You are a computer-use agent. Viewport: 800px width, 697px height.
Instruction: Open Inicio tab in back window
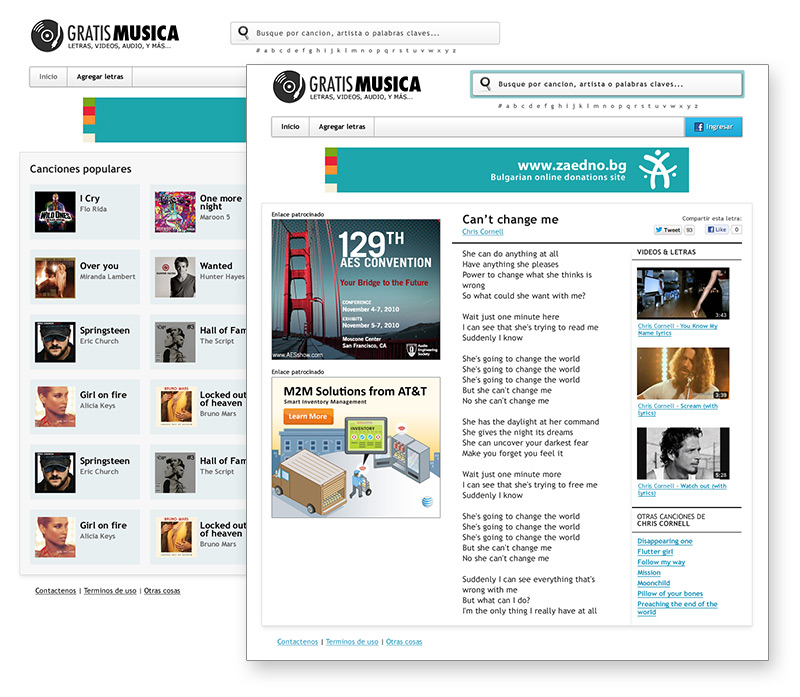pyautogui.click(x=48, y=77)
